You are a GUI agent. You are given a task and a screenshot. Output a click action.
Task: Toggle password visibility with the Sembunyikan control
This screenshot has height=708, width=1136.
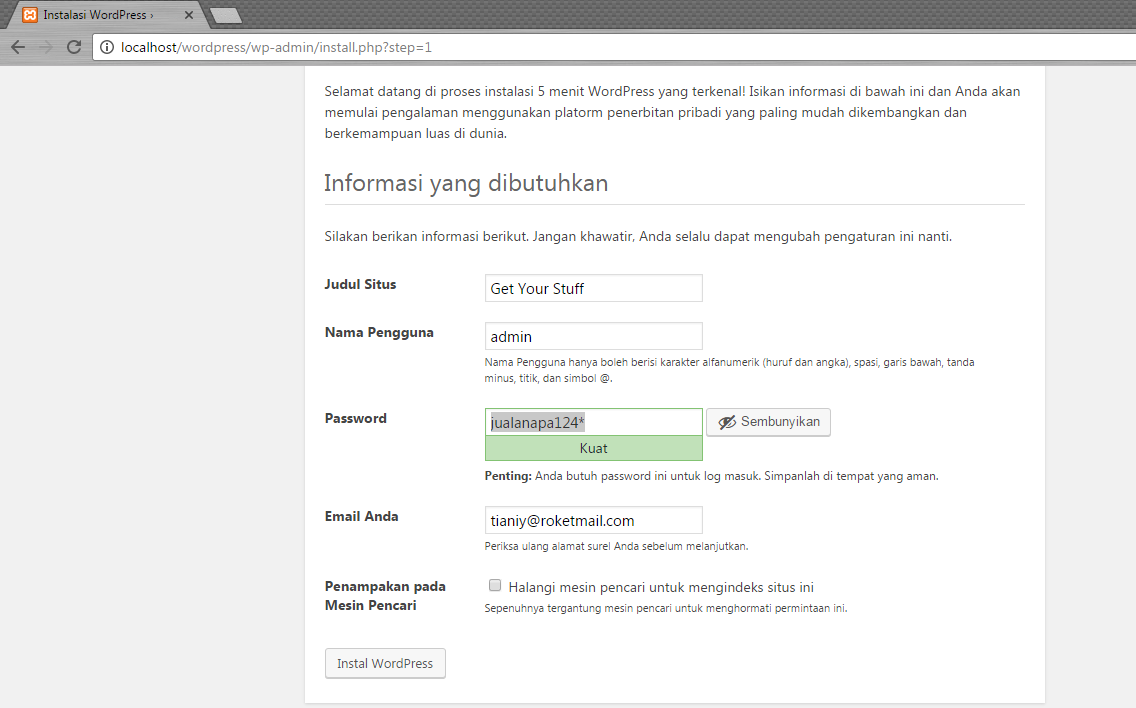click(x=768, y=422)
